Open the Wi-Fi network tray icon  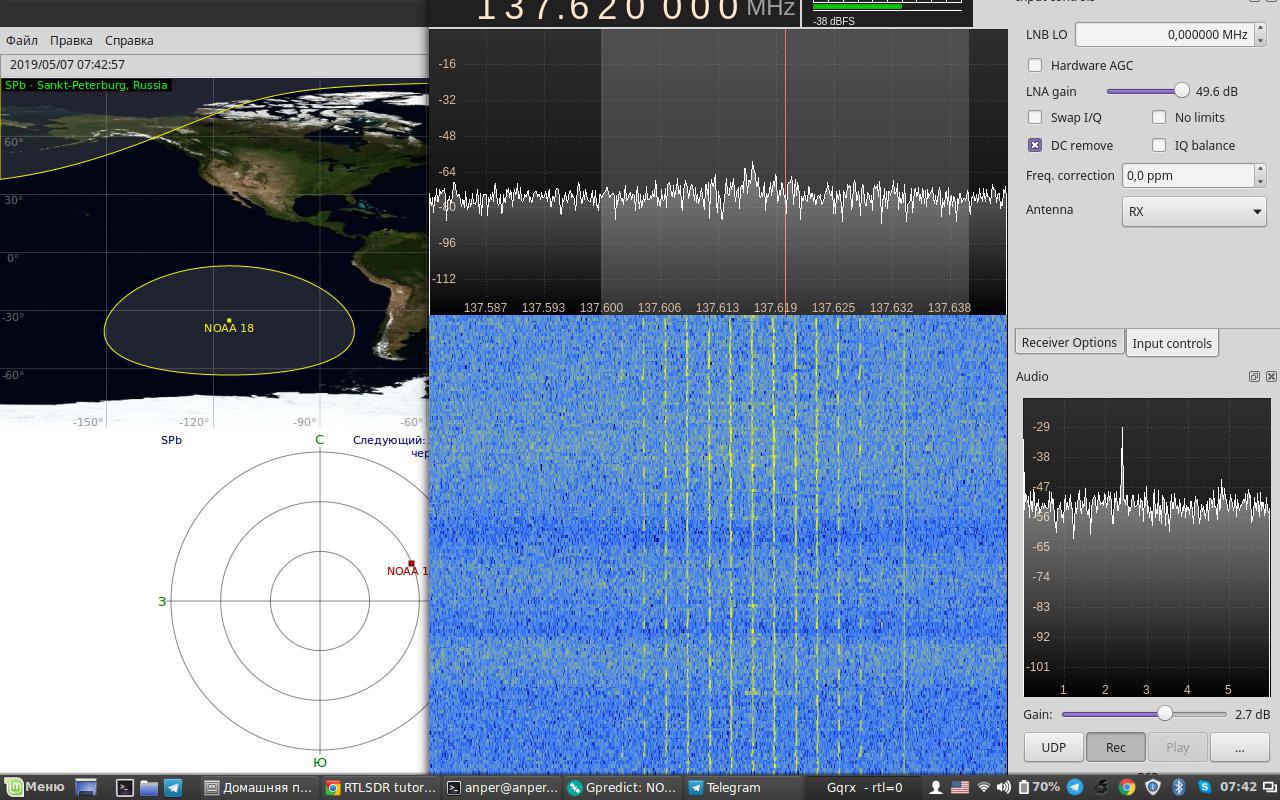tap(983, 788)
